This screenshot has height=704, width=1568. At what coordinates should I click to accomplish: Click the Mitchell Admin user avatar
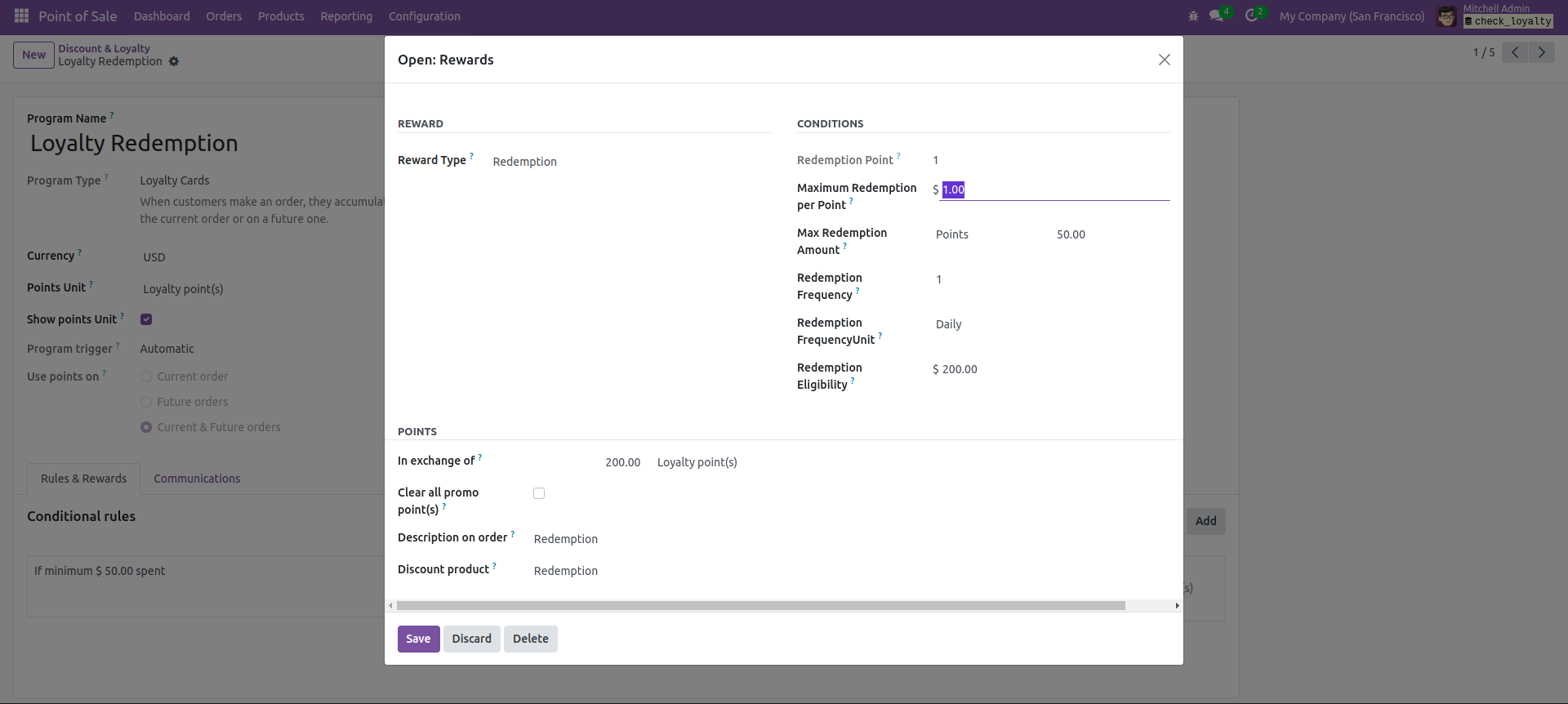1446,16
